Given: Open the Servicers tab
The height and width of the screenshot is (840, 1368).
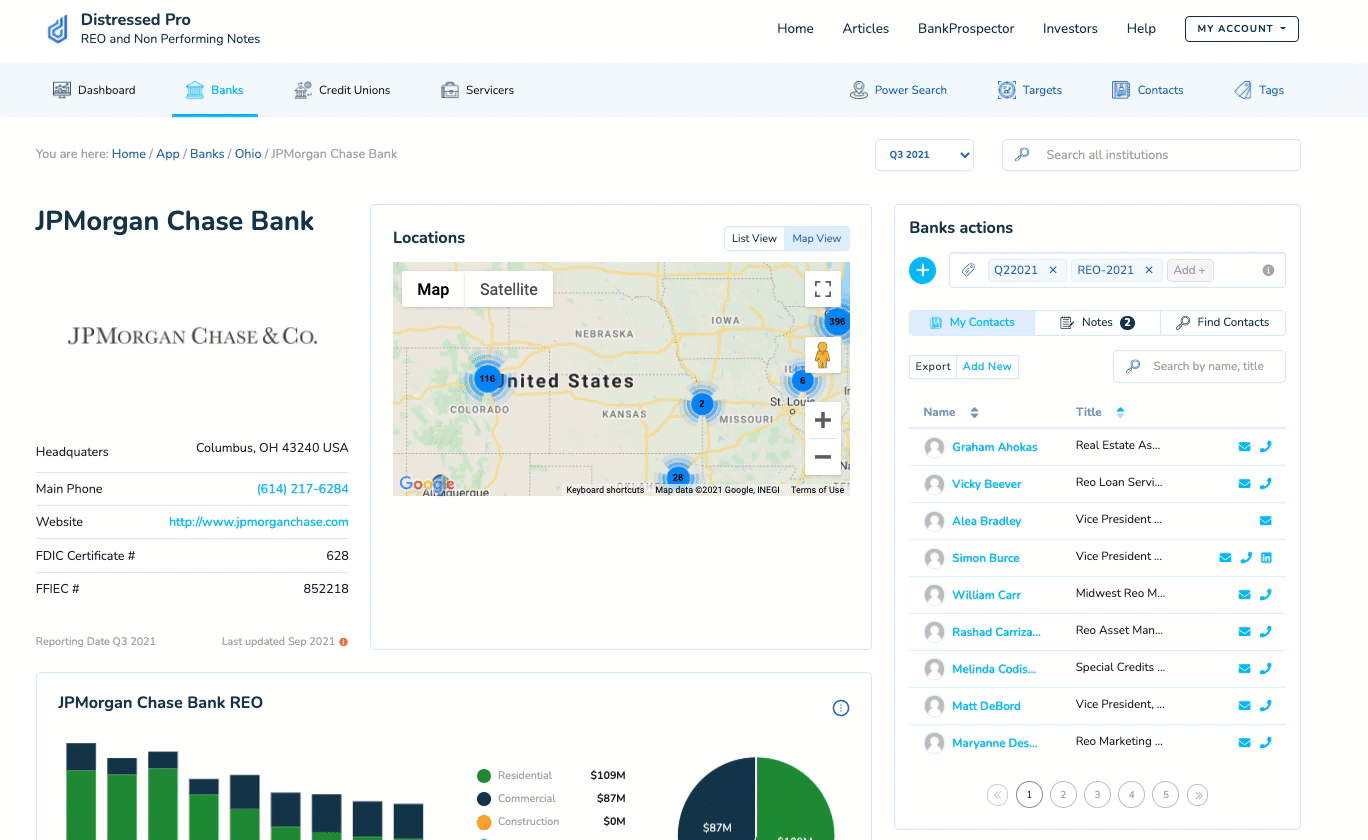Looking at the screenshot, I should pos(477,90).
